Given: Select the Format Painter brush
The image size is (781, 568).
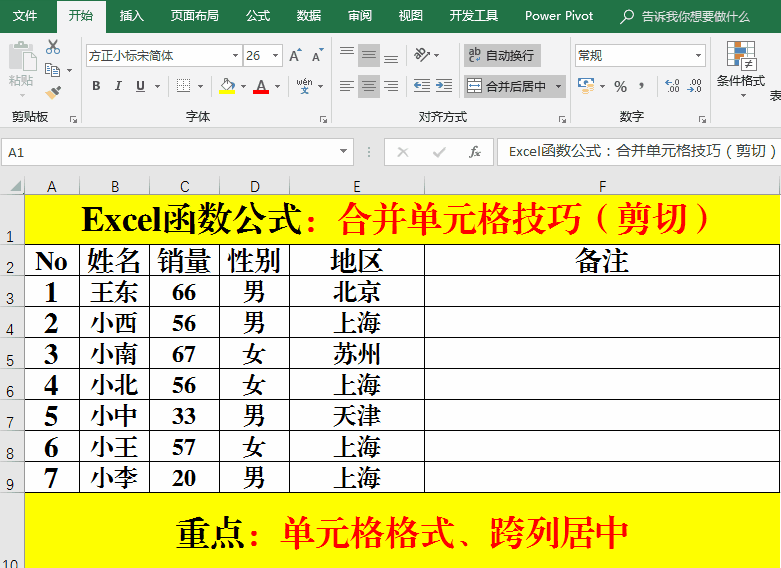Looking at the screenshot, I should [53, 92].
